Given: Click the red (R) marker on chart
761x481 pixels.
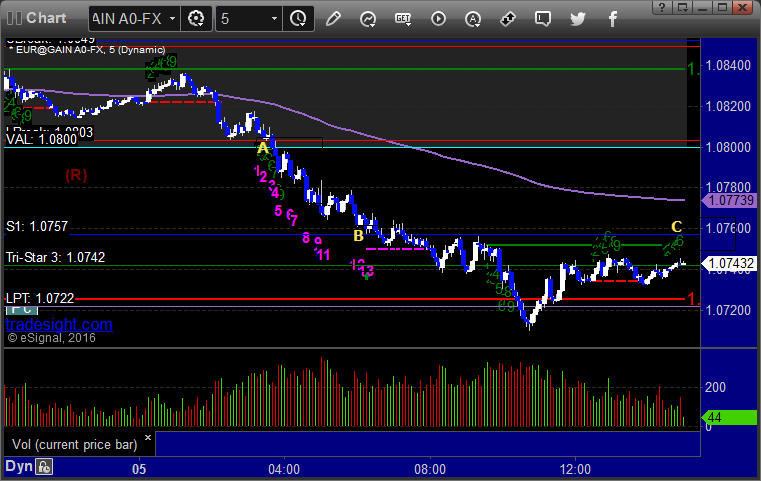Looking at the screenshot, I should tap(76, 175).
